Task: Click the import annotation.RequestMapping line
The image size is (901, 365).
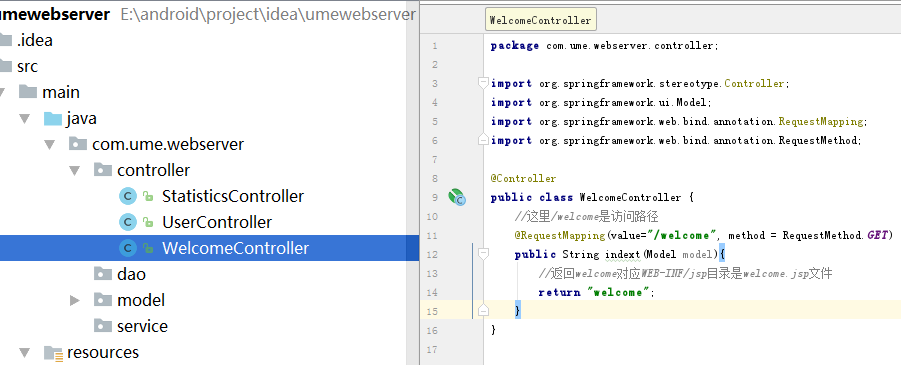Action: click(x=679, y=121)
